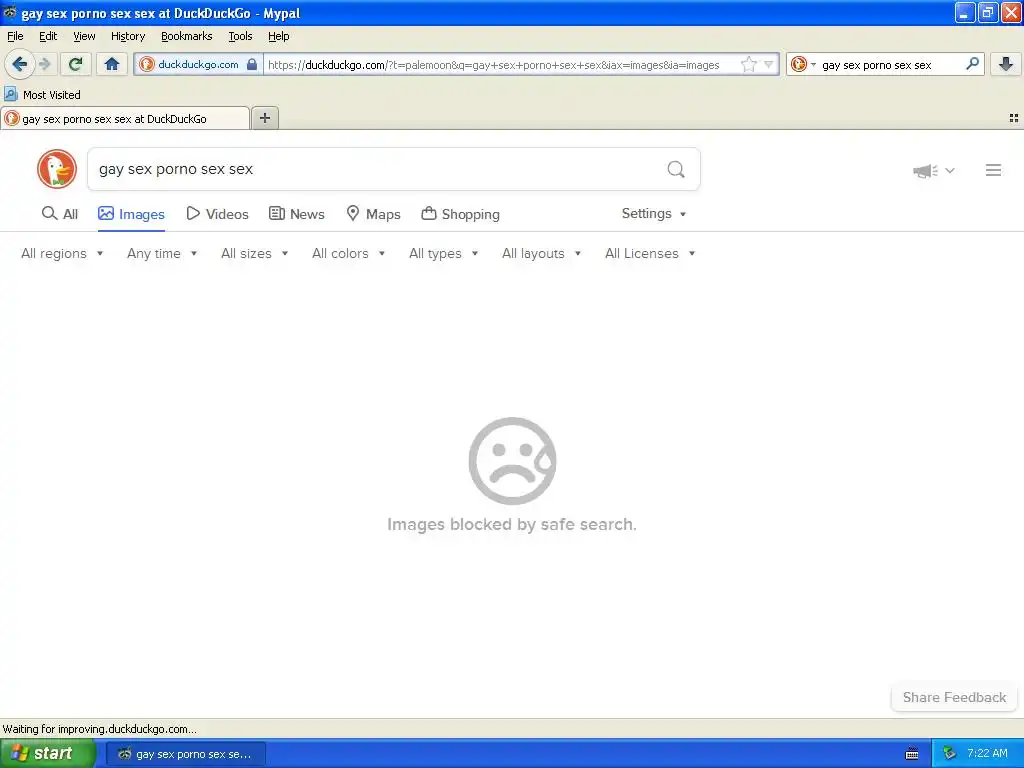This screenshot has height=768, width=1024.
Task: Click the Mypal taskbar window button
Action: coord(186,754)
